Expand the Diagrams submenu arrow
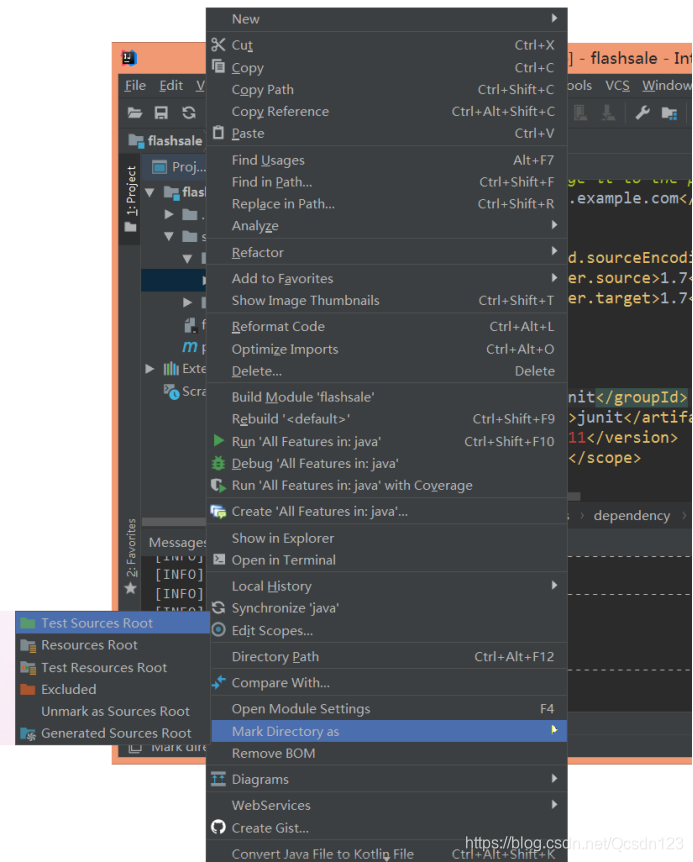693x862 pixels. (555, 778)
